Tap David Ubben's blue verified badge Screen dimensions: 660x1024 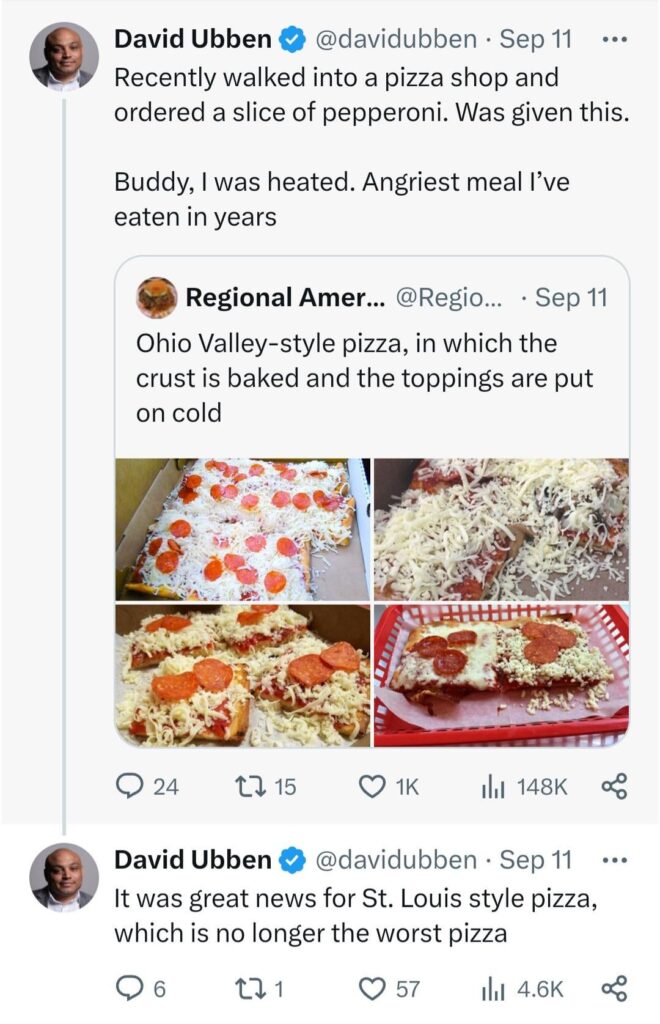[x=291, y=40]
